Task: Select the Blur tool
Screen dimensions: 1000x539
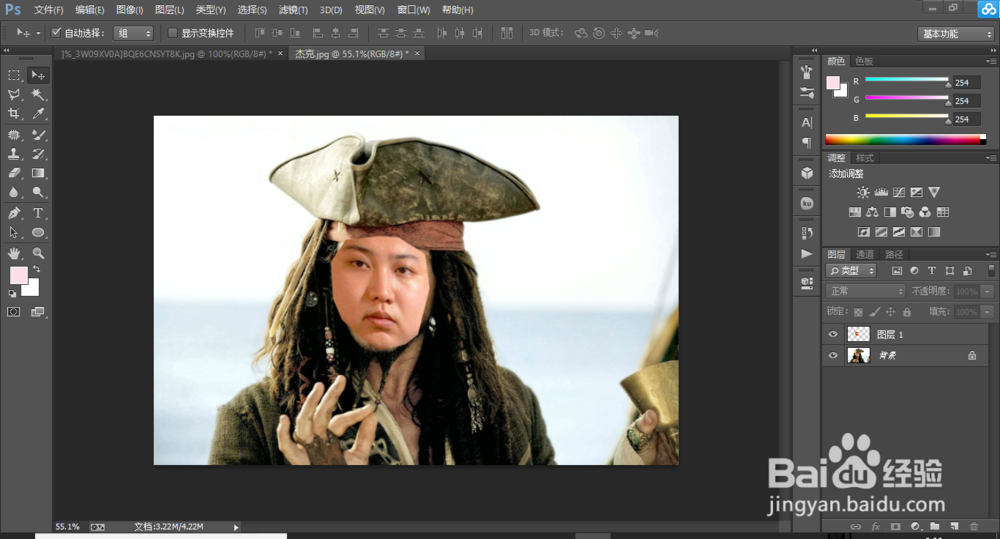Action: (14, 192)
